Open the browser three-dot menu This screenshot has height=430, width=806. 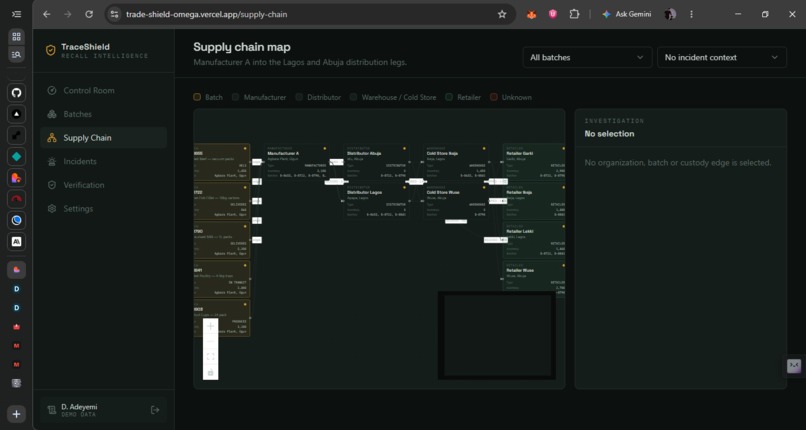coord(691,14)
